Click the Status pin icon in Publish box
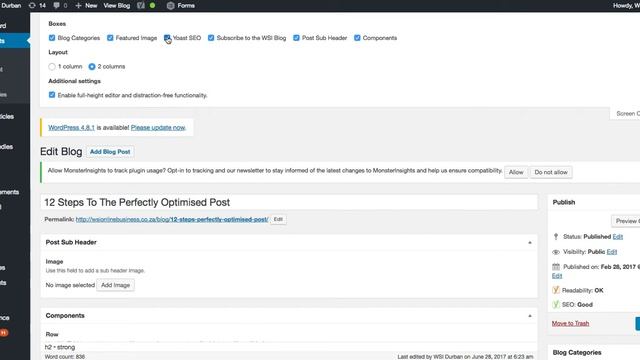This screenshot has width=640, height=360. (556, 237)
